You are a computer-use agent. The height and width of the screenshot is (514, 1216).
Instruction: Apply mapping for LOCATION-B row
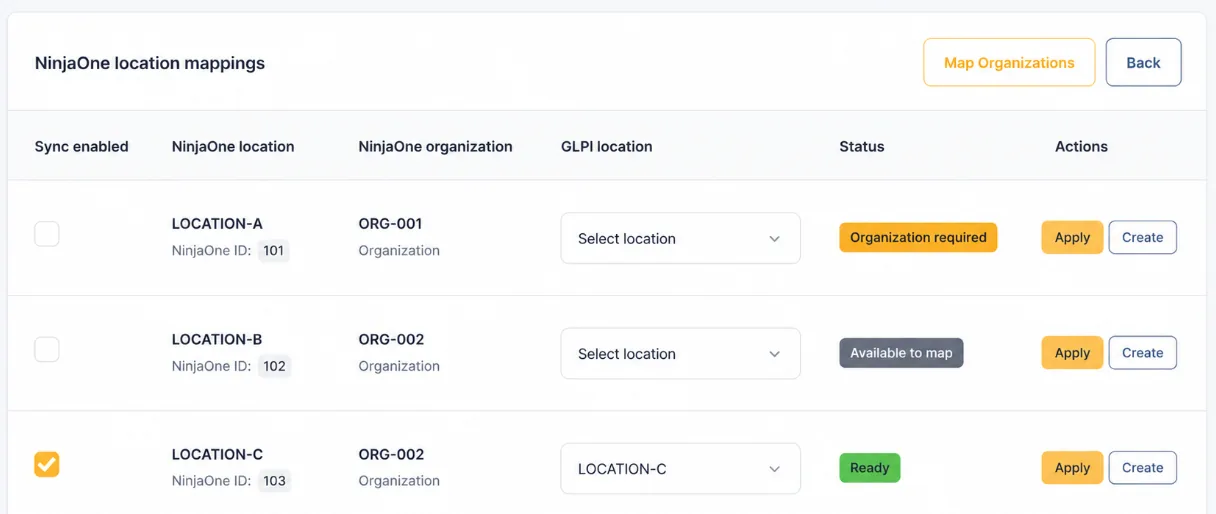pos(1072,352)
